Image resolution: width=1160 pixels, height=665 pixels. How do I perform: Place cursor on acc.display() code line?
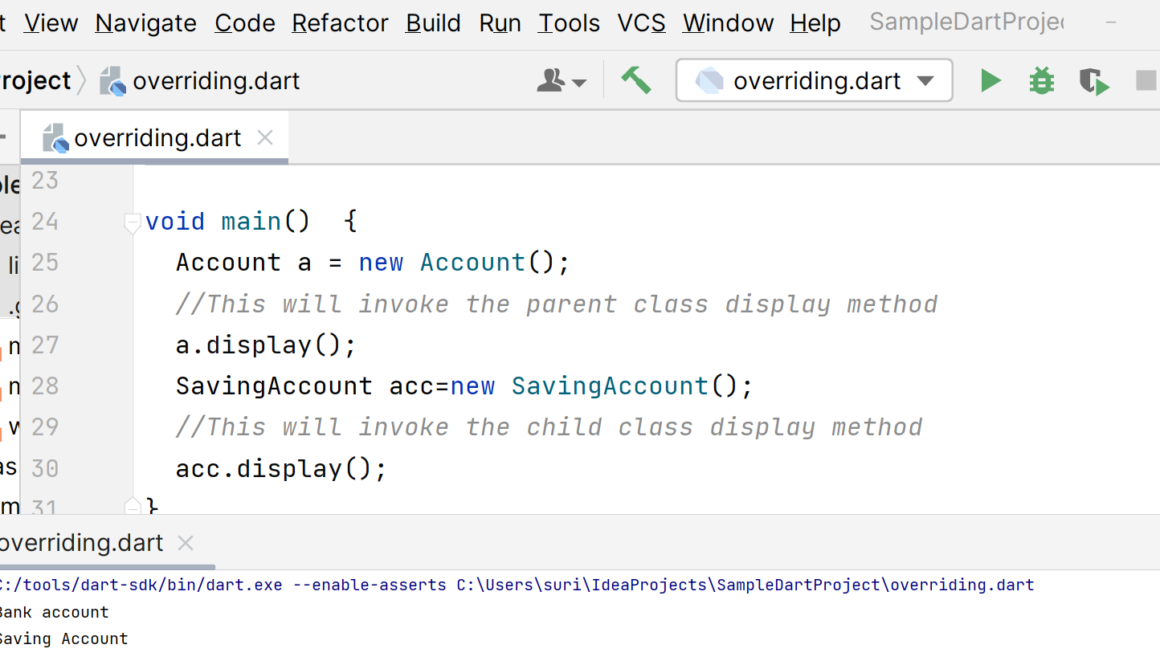pos(281,468)
